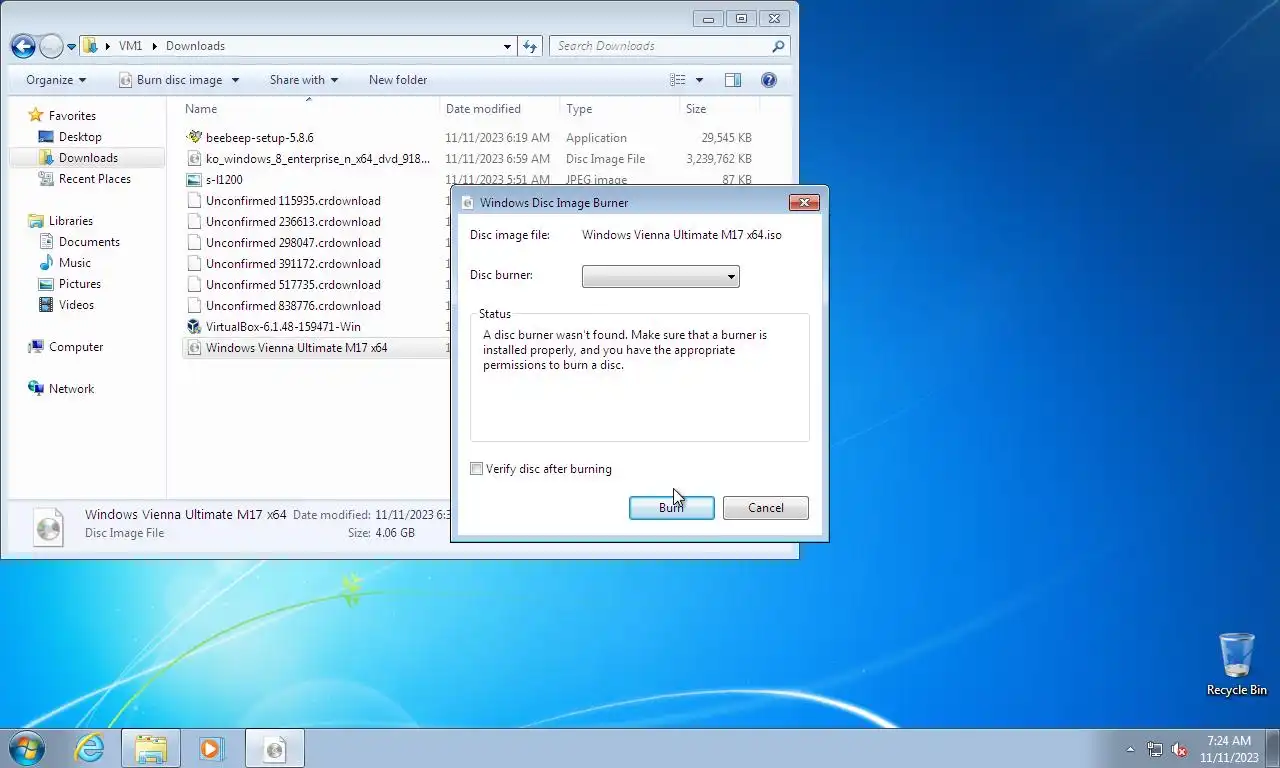The image size is (1280, 768).
Task: Open the Recycle Bin on desktop
Action: (1237, 664)
